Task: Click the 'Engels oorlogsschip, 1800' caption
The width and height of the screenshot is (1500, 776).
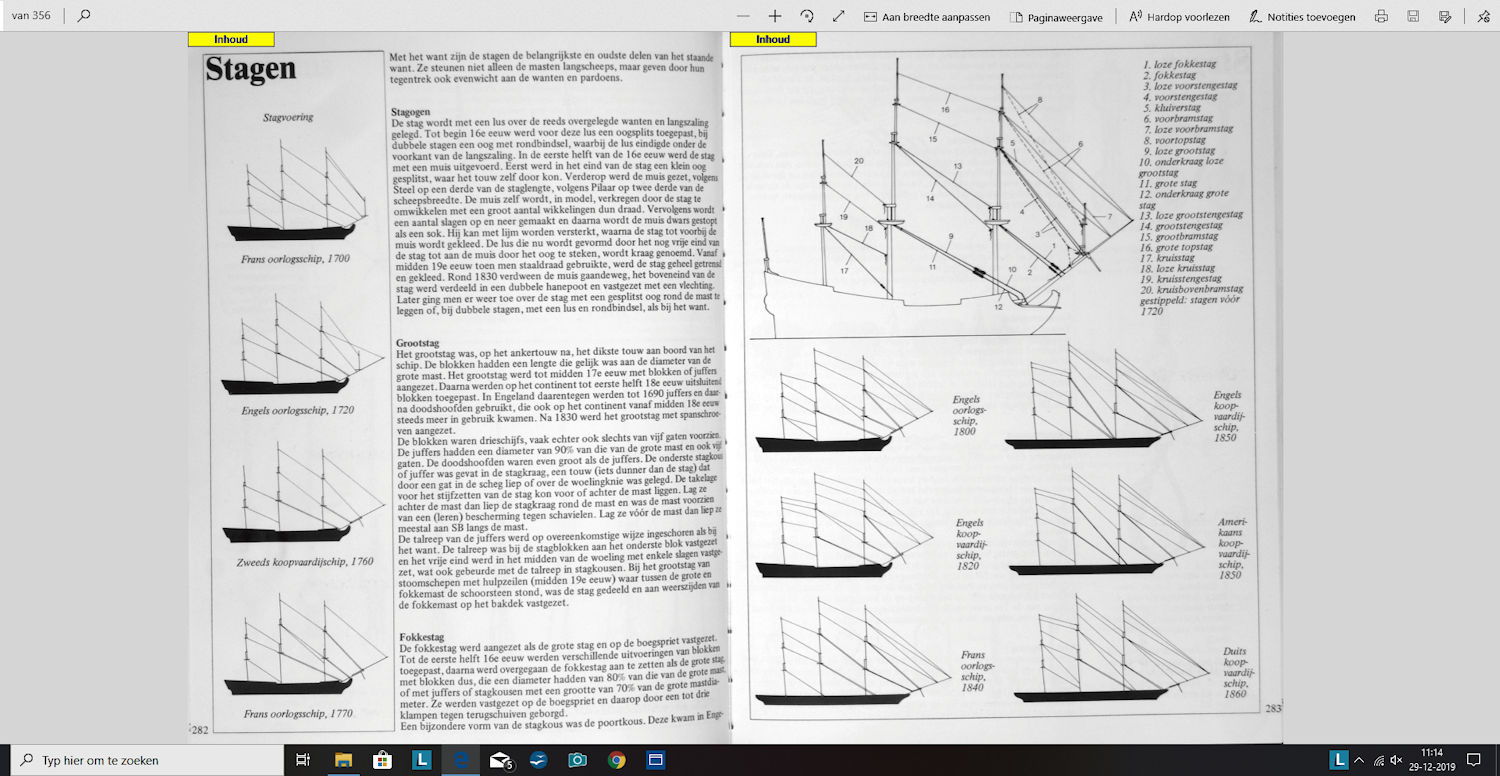Action: (x=967, y=416)
